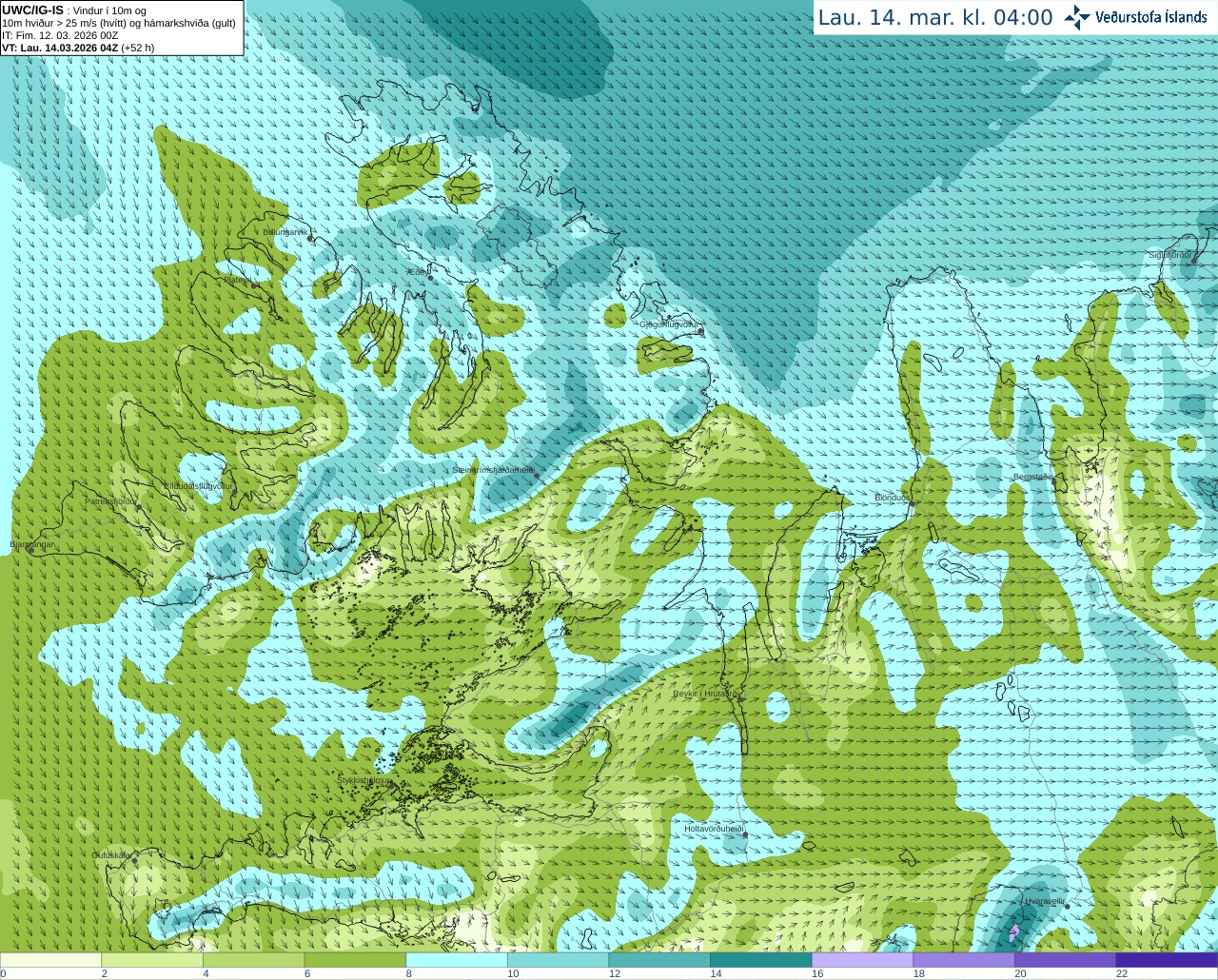
Task: Click the 8–10 m/s light cyan legend swatch
Action: tap(457, 960)
